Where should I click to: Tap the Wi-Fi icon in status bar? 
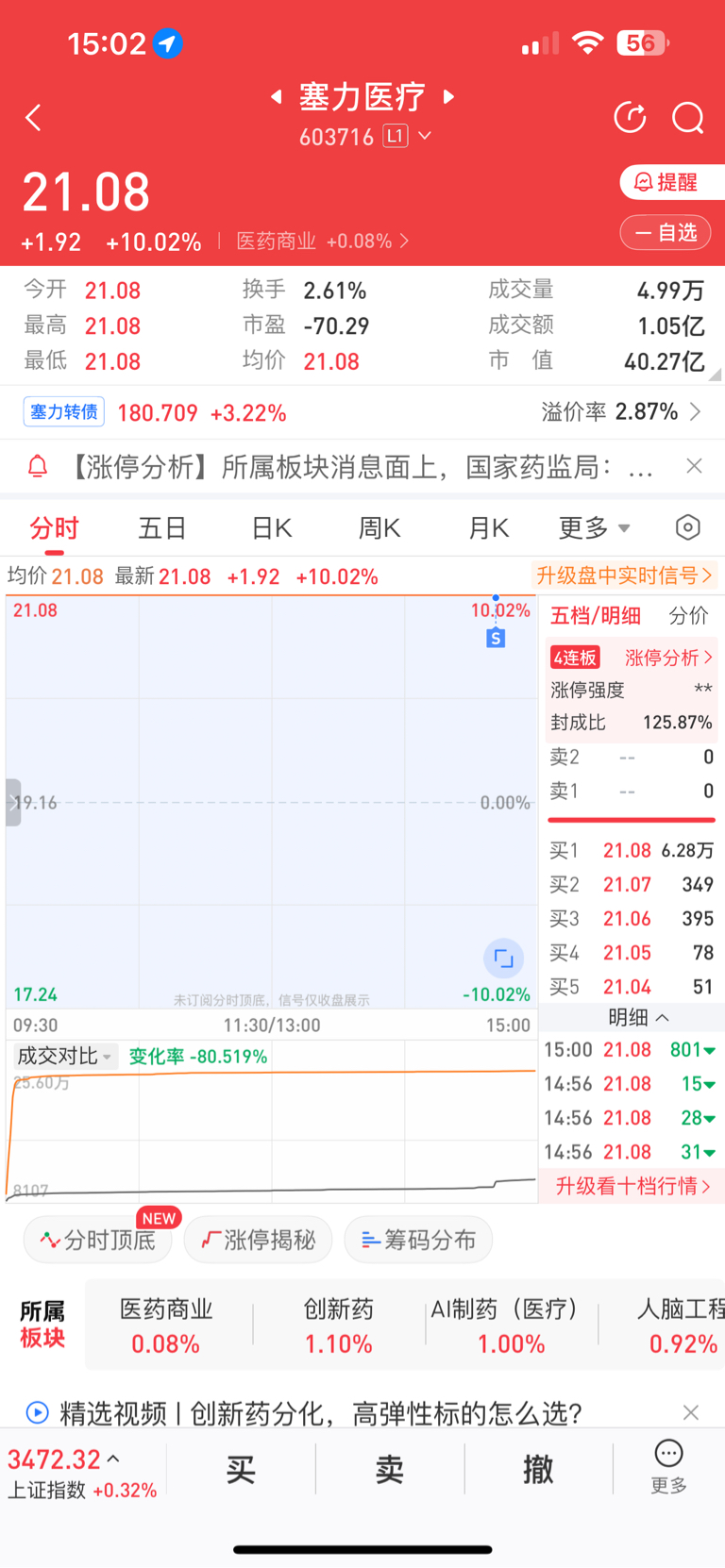coord(588,43)
